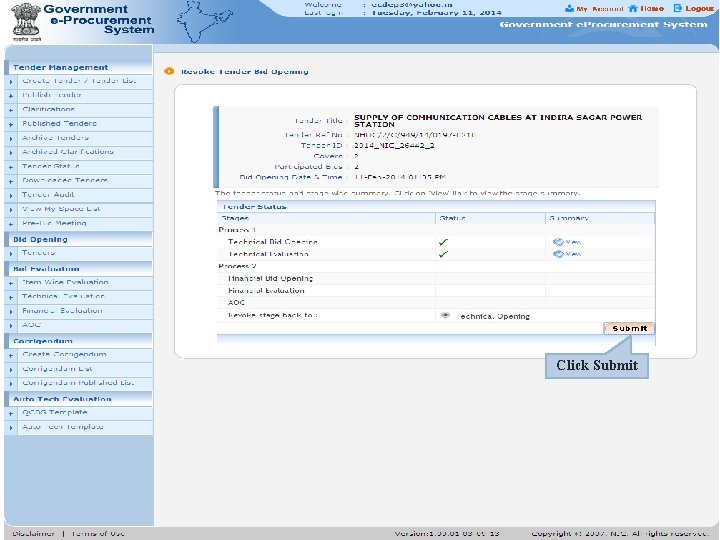Click the Corrigendum section header
Screen dimensions: 720x540
click(x=78, y=341)
